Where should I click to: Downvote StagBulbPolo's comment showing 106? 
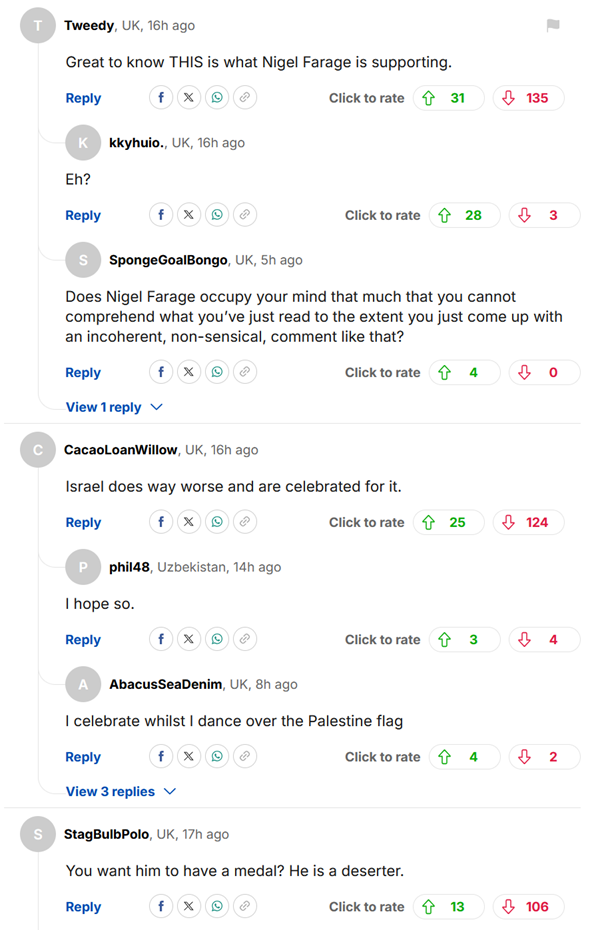[528, 907]
